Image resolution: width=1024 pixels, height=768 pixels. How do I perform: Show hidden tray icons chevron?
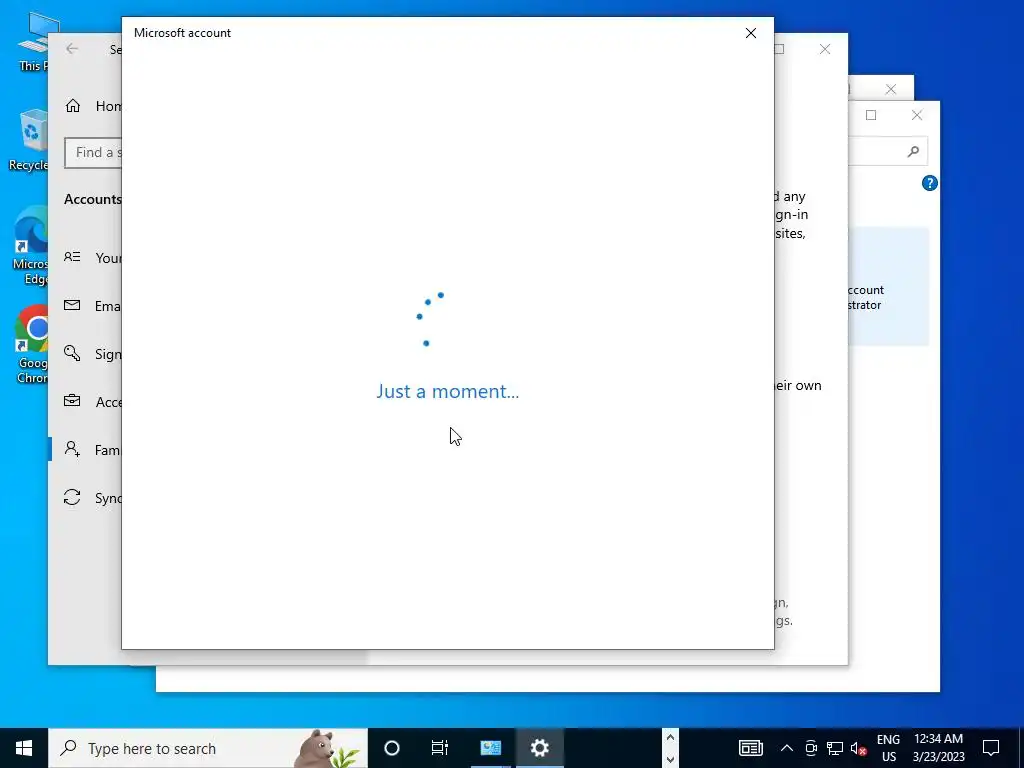[787, 748]
